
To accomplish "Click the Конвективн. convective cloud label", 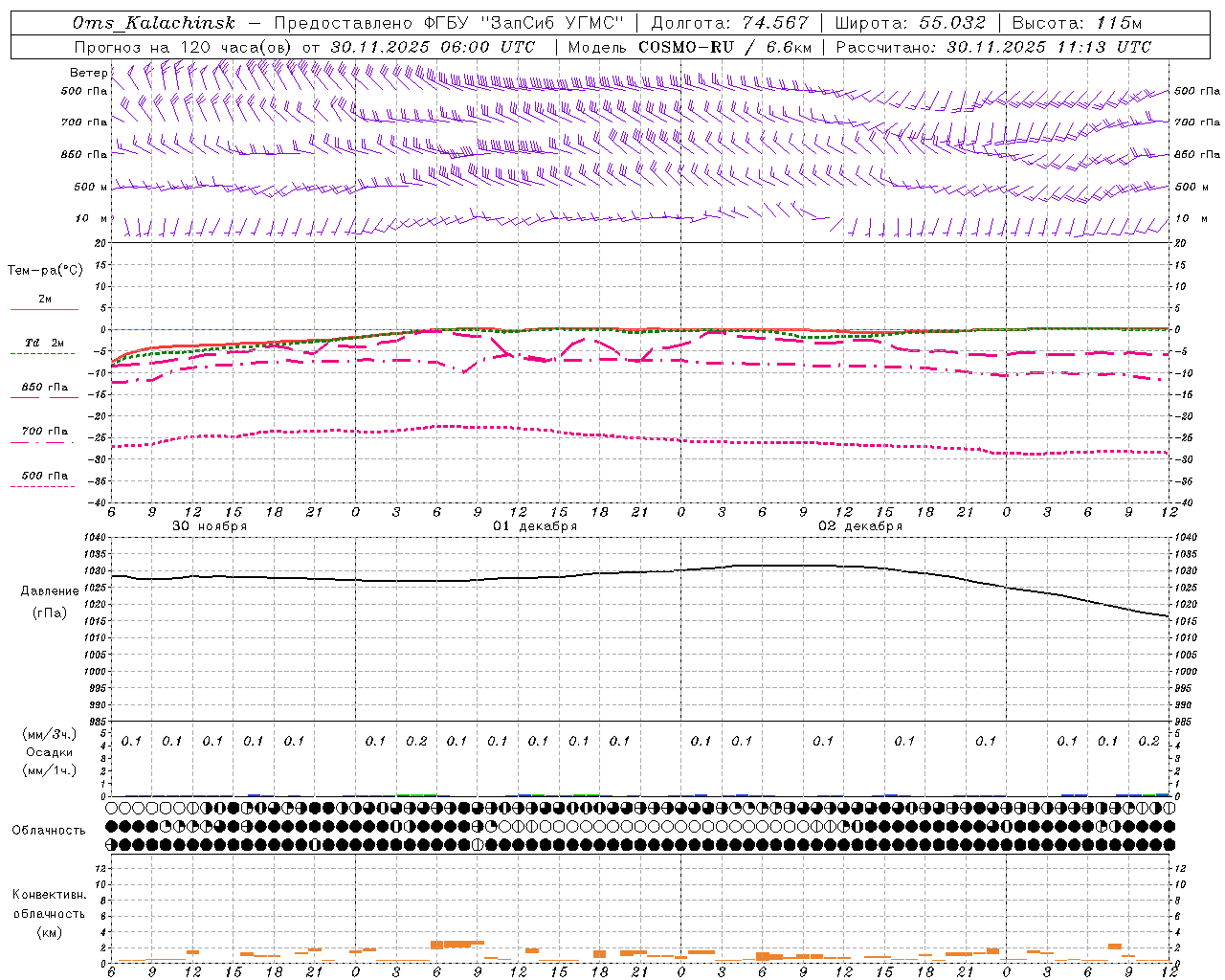I will click(x=49, y=895).
